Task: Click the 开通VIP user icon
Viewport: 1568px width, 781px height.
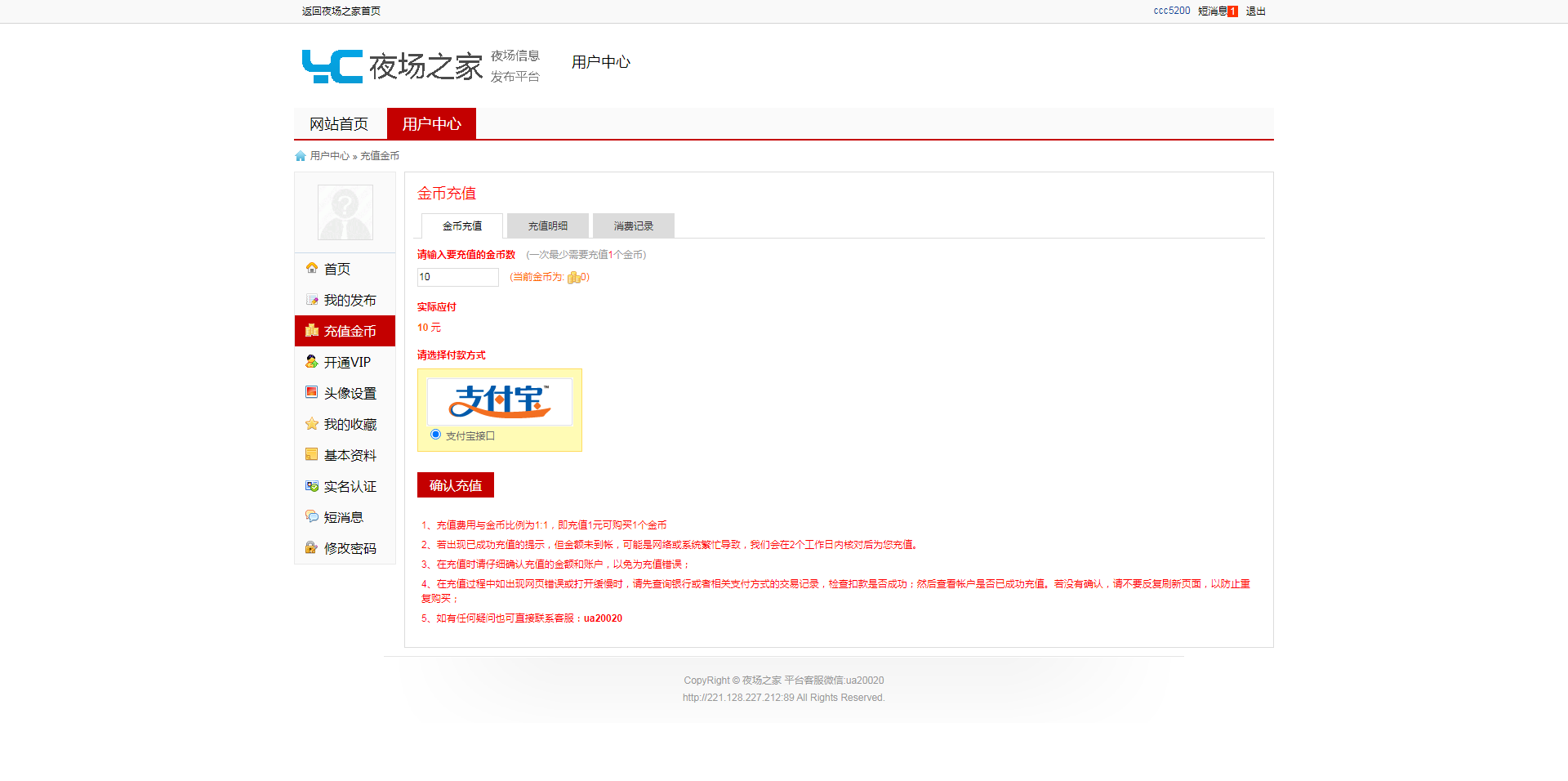Action: pyautogui.click(x=311, y=361)
